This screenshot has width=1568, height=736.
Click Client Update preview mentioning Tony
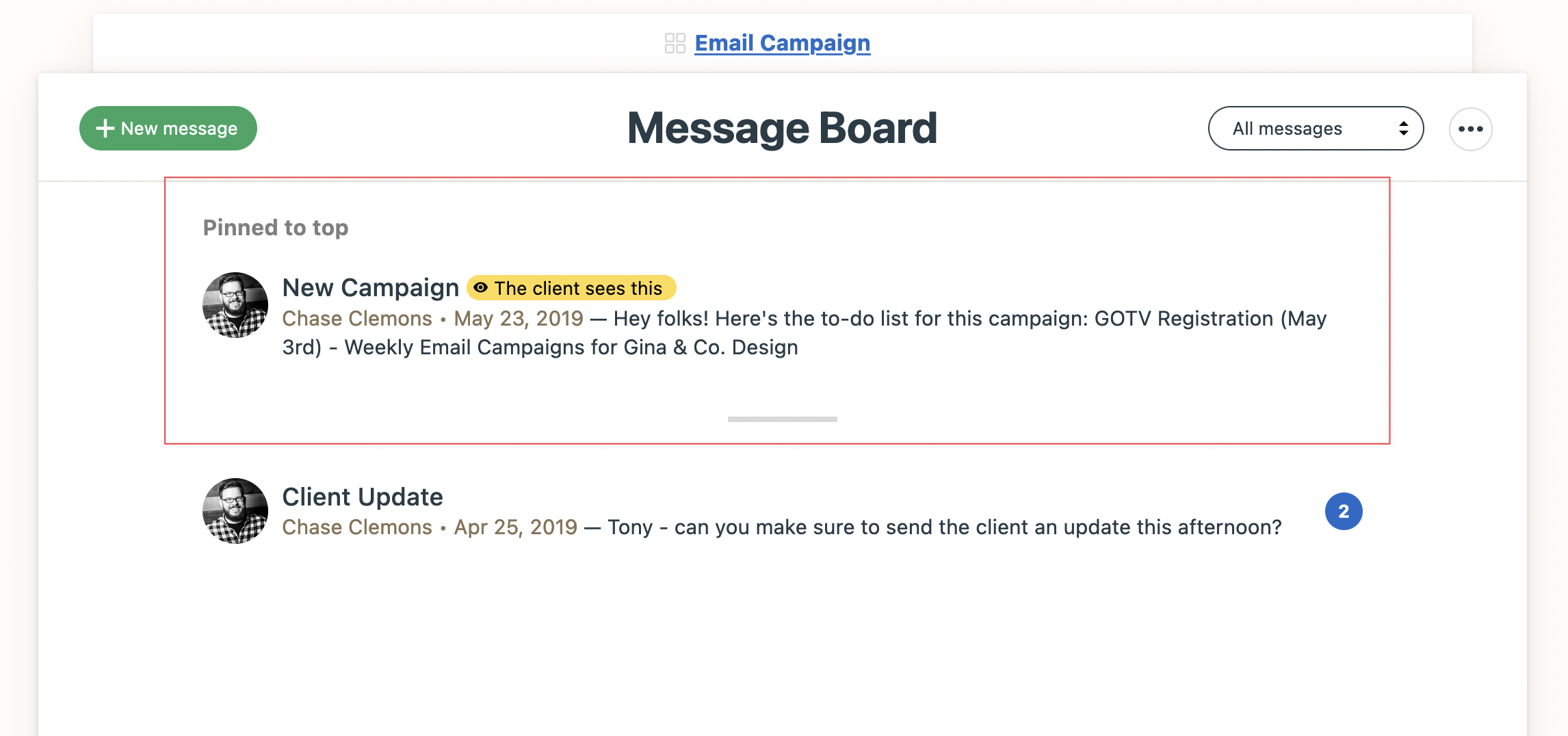[944, 527]
